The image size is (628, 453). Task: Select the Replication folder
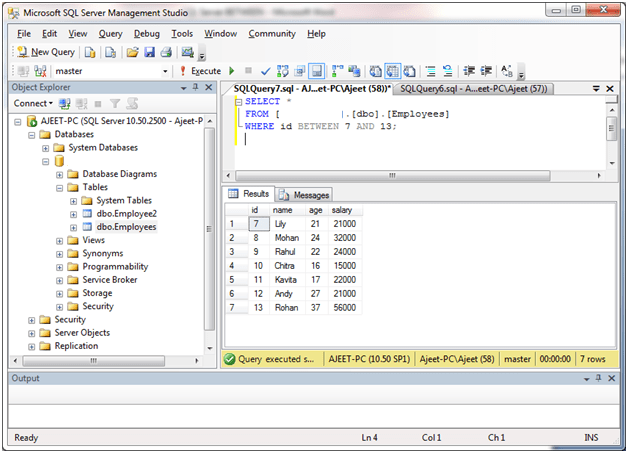pyautogui.click(x=76, y=346)
